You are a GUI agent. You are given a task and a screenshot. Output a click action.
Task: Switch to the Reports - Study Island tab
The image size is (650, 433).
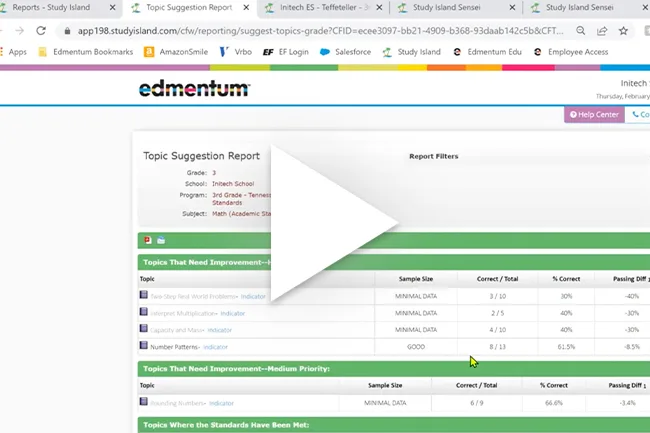[x=51, y=7]
